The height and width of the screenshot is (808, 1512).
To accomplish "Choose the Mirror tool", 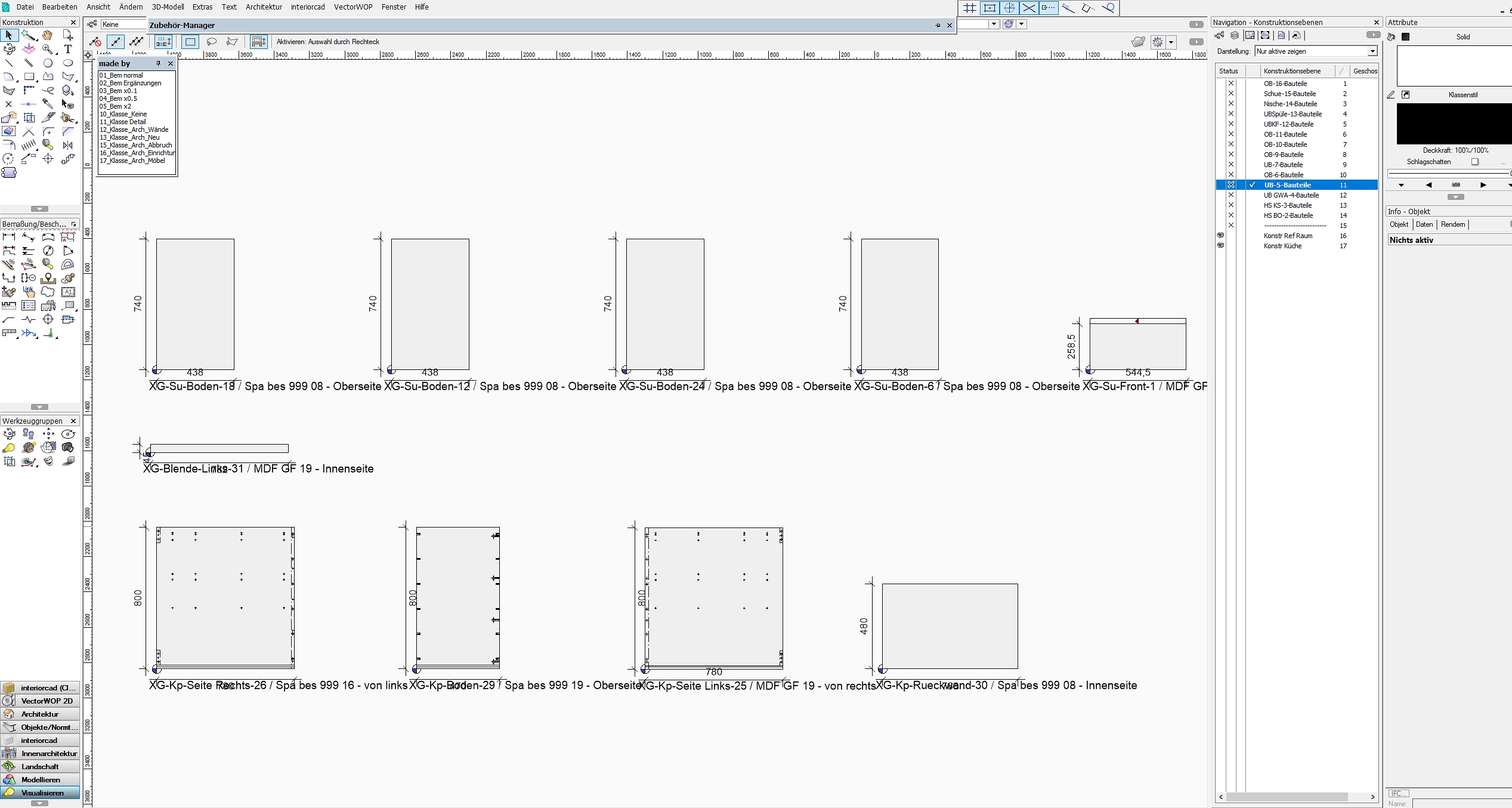I will tap(68, 145).
